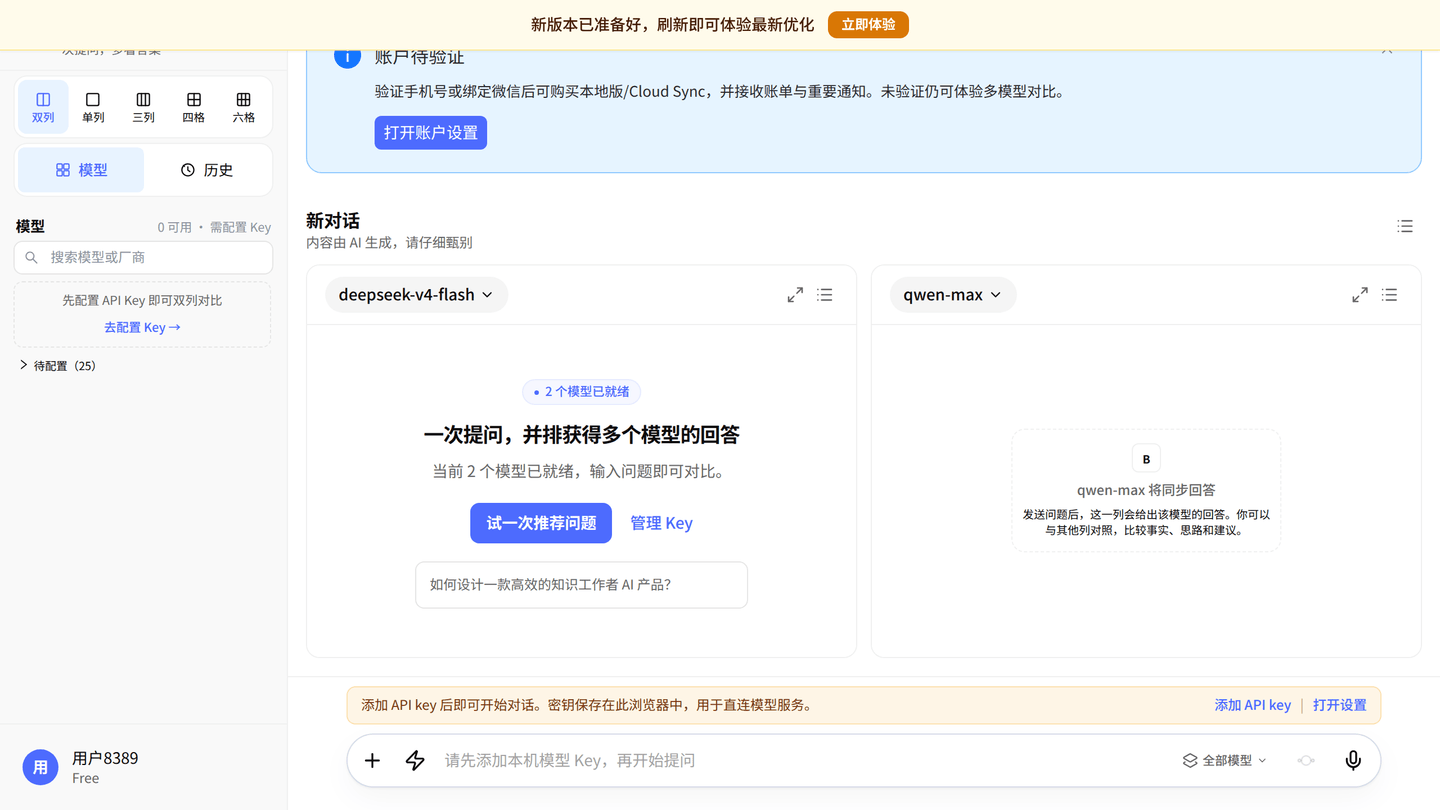This screenshot has width=1440, height=810.
Task: Click the qwen-max 将同步回答 text
Action: click(1146, 490)
